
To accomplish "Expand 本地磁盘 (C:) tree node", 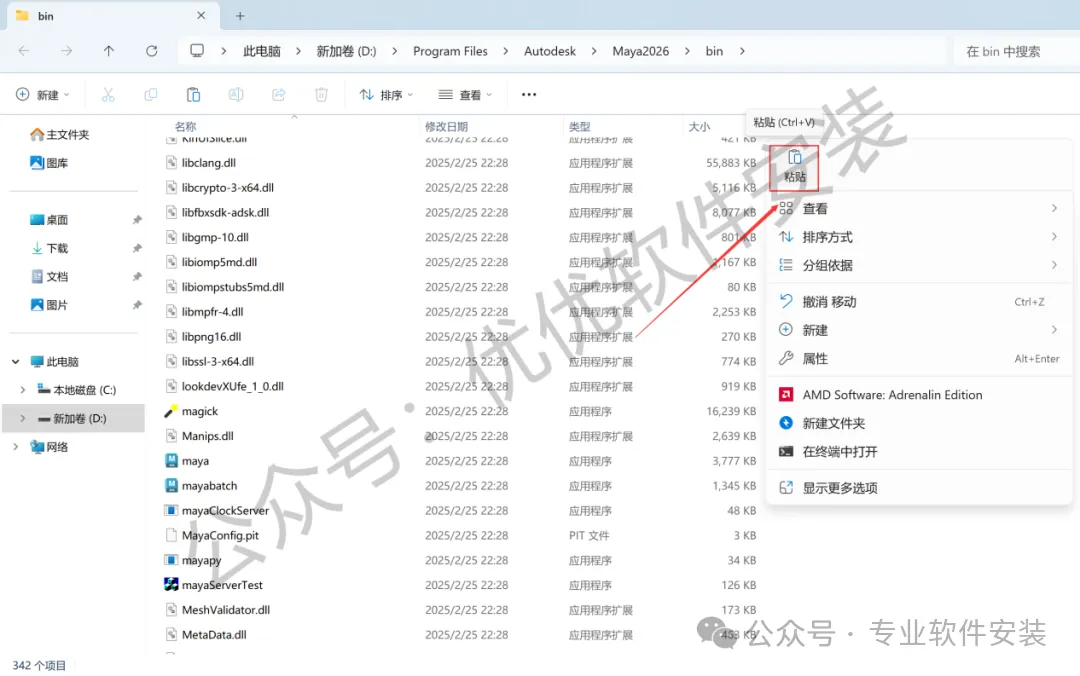I will click(x=23, y=390).
